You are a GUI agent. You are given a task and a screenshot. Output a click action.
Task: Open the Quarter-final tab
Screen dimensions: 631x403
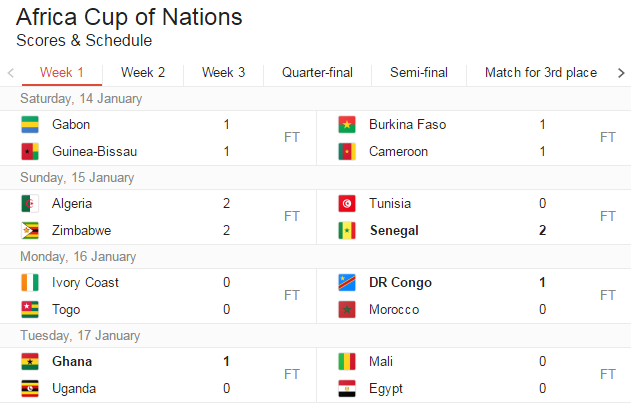point(317,72)
